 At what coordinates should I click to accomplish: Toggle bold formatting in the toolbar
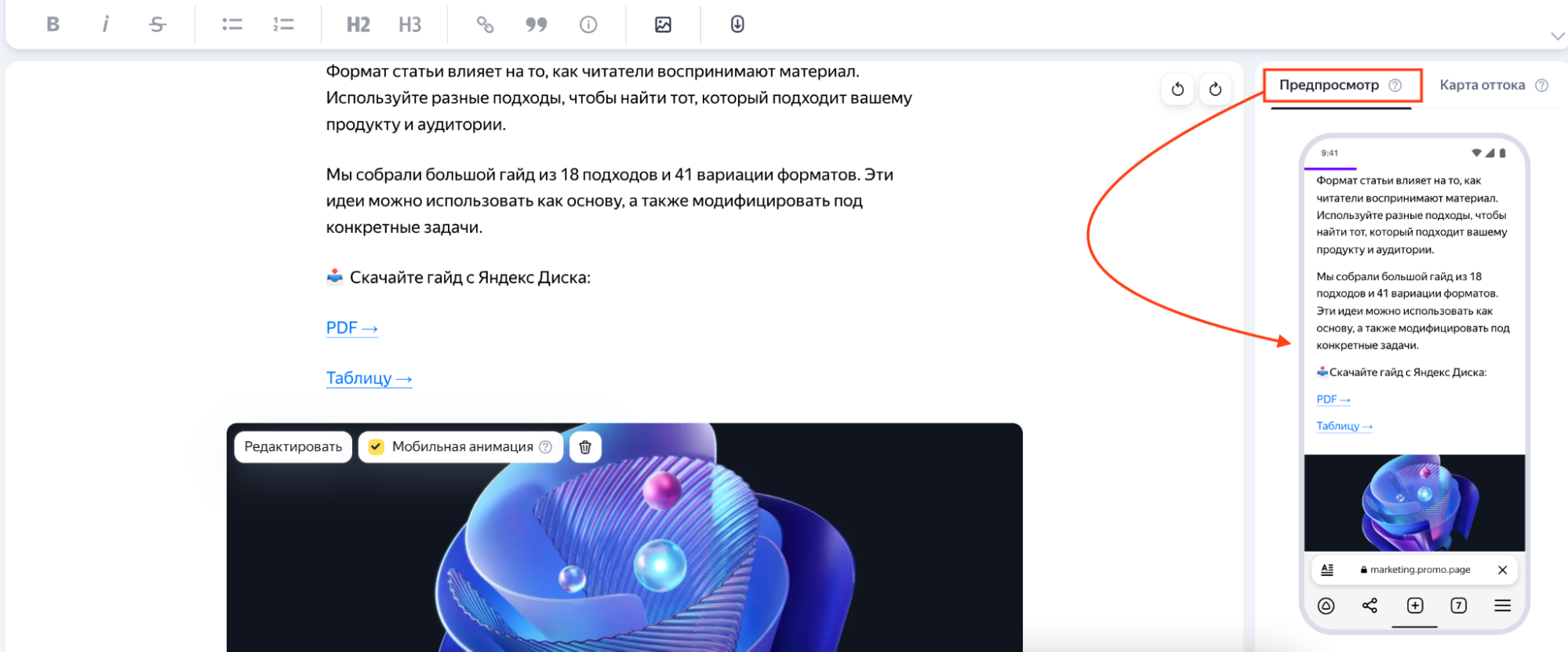click(53, 24)
